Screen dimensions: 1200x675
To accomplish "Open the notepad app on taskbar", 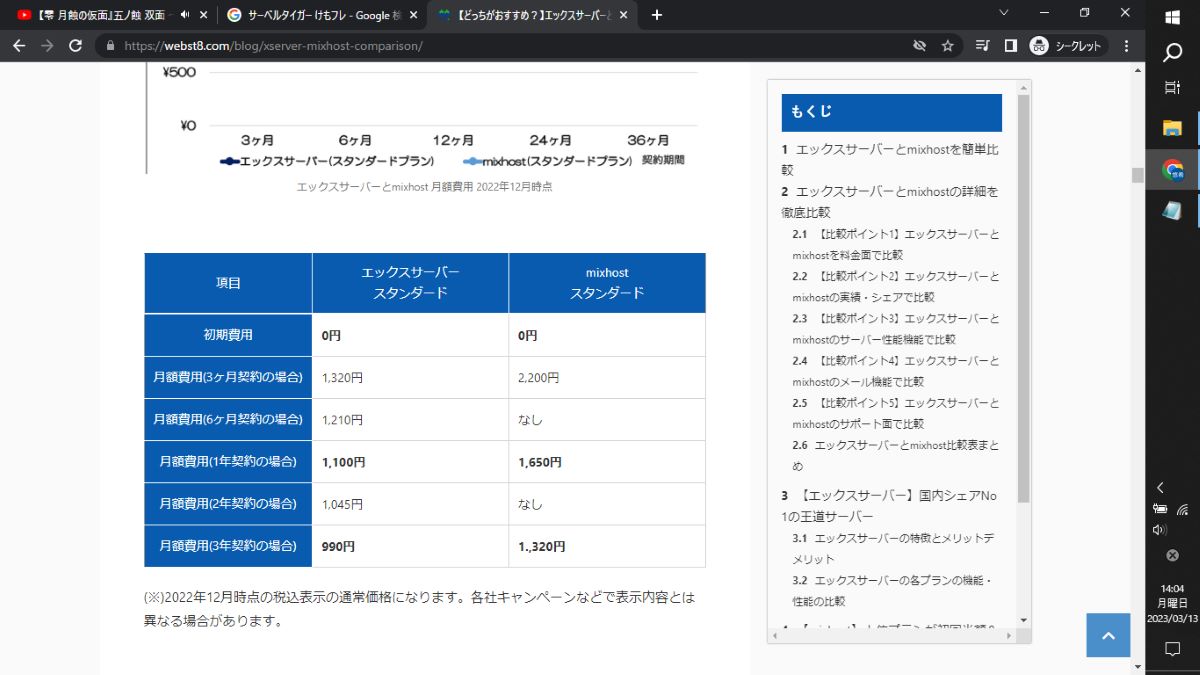I will tap(1172, 211).
